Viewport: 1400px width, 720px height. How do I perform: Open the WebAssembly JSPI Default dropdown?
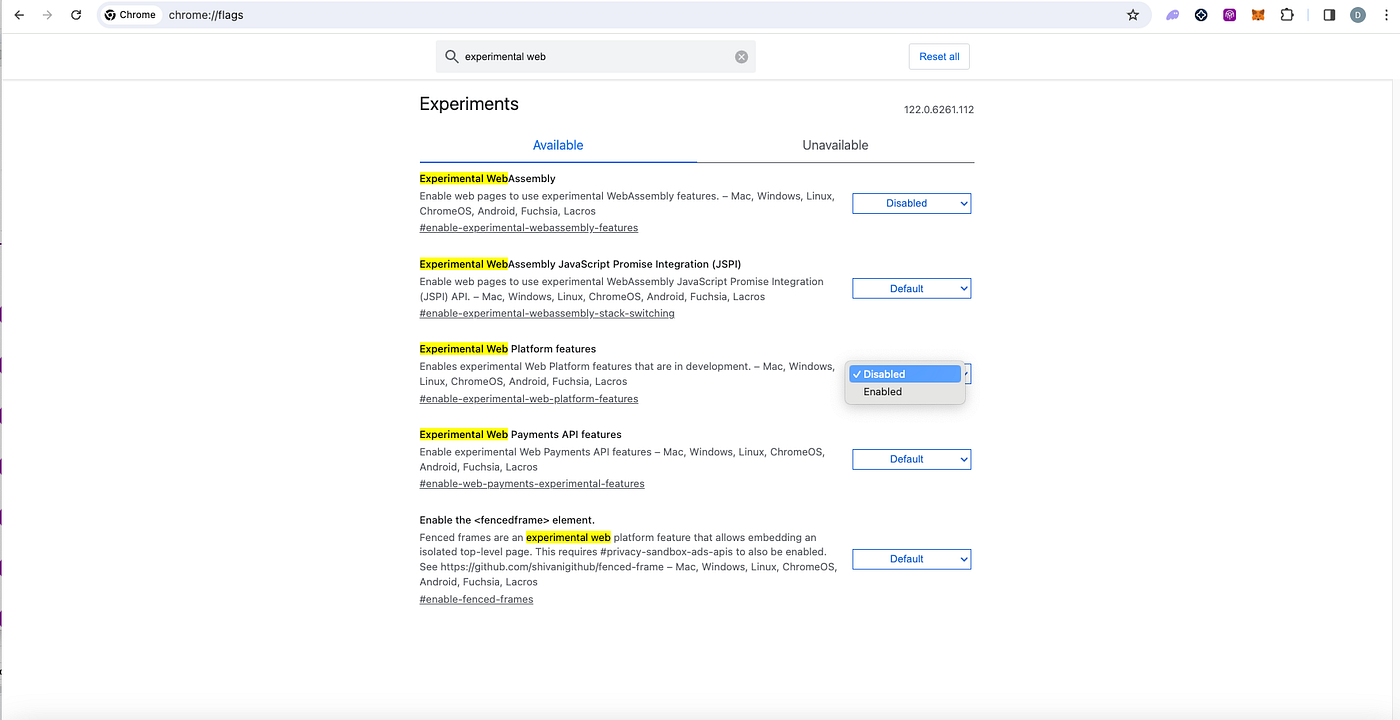pyautogui.click(x=911, y=289)
